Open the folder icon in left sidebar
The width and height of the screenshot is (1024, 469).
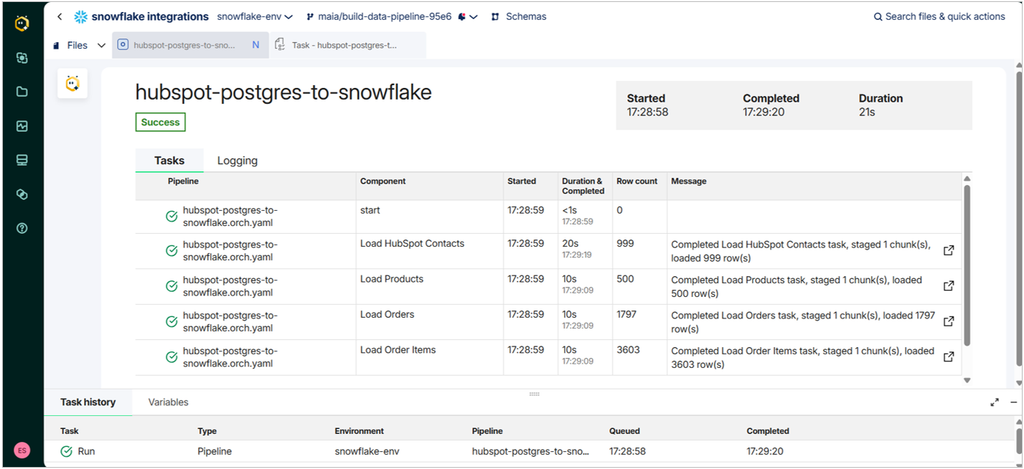click(x=22, y=92)
